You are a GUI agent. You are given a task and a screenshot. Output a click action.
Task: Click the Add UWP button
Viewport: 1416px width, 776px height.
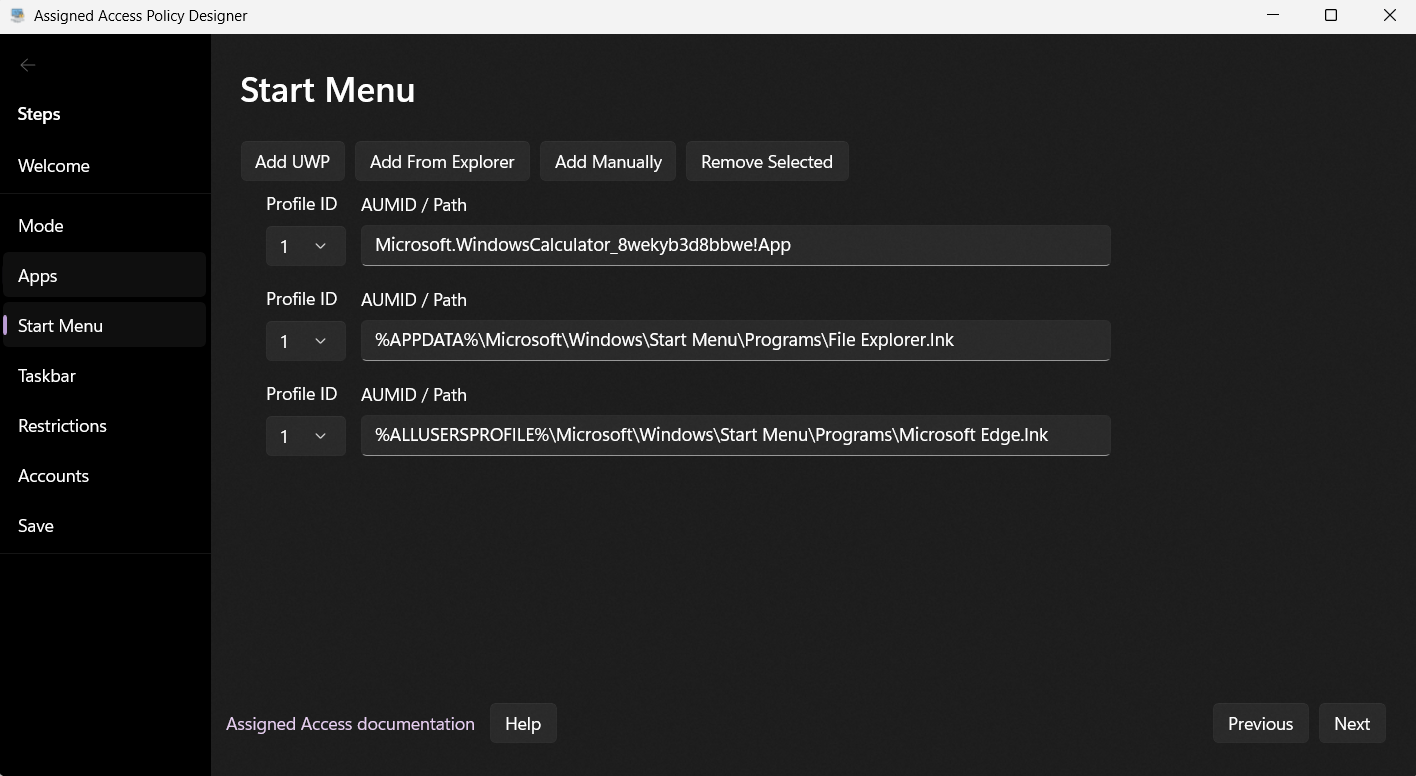pos(292,160)
